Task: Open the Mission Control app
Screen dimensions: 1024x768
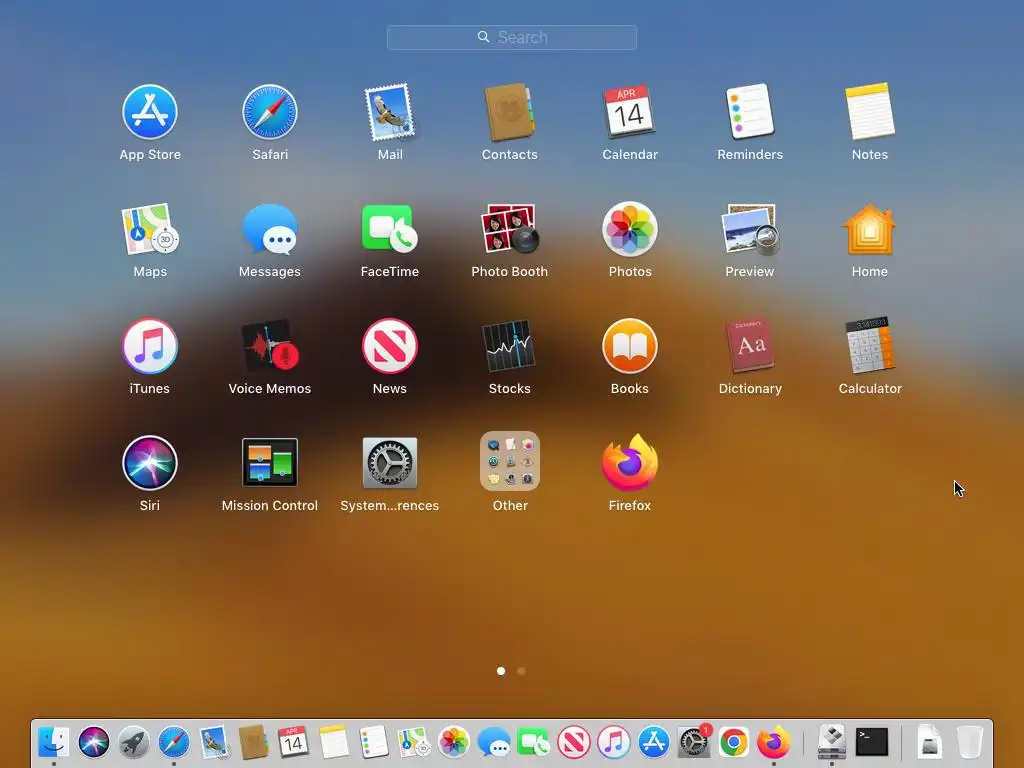Action: click(270, 463)
